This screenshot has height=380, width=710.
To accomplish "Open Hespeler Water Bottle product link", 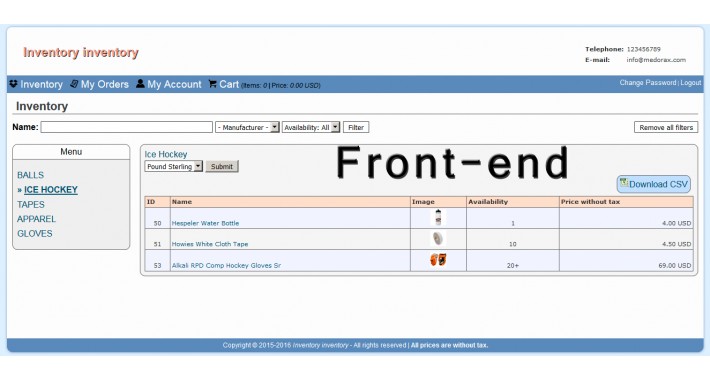I will point(205,223).
